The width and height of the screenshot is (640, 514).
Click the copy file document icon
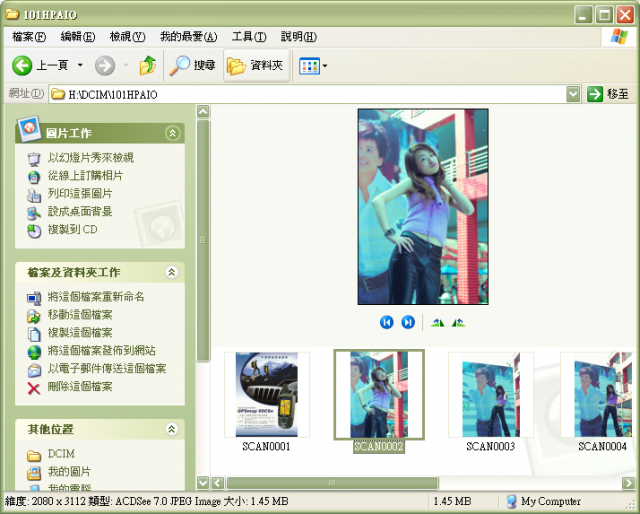point(34,334)
